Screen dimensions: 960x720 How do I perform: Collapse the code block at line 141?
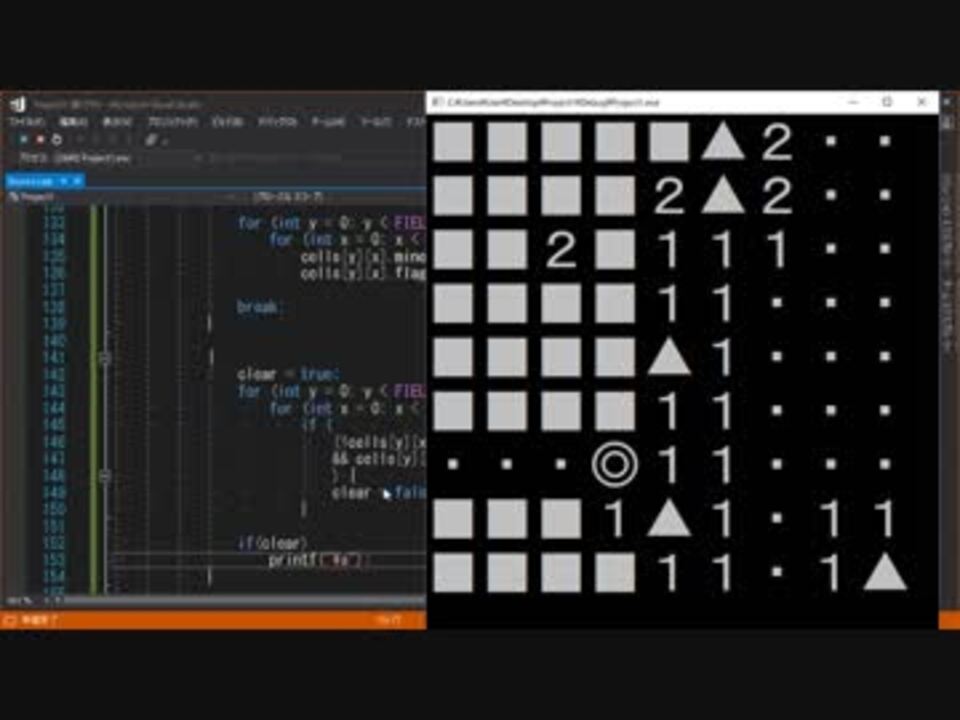coord(105,357)
